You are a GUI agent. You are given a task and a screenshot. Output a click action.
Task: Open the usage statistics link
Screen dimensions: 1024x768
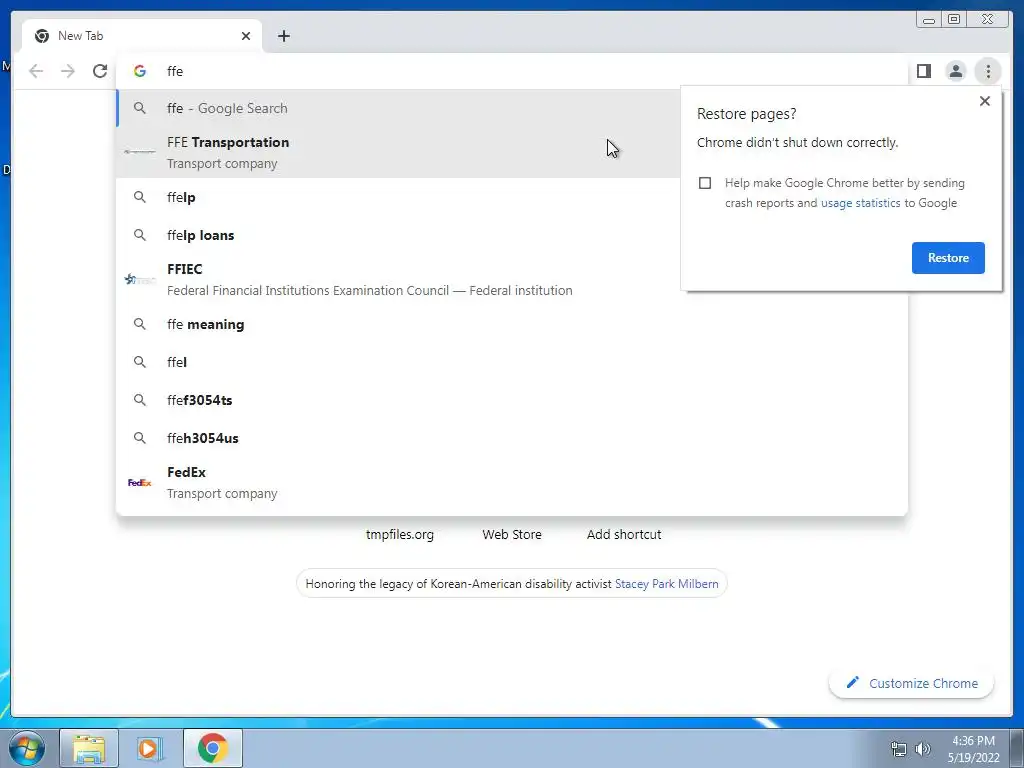click(860, 203)
